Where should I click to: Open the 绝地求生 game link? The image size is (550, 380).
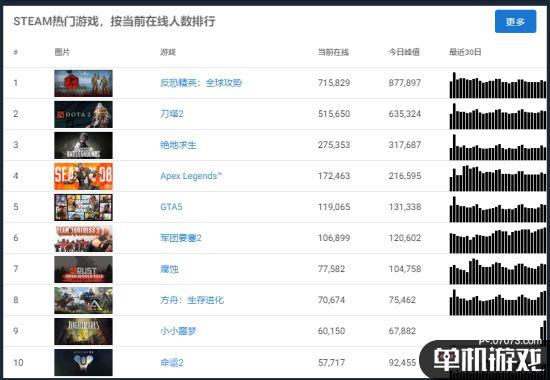pyautogui.click(x=178, y=145)
